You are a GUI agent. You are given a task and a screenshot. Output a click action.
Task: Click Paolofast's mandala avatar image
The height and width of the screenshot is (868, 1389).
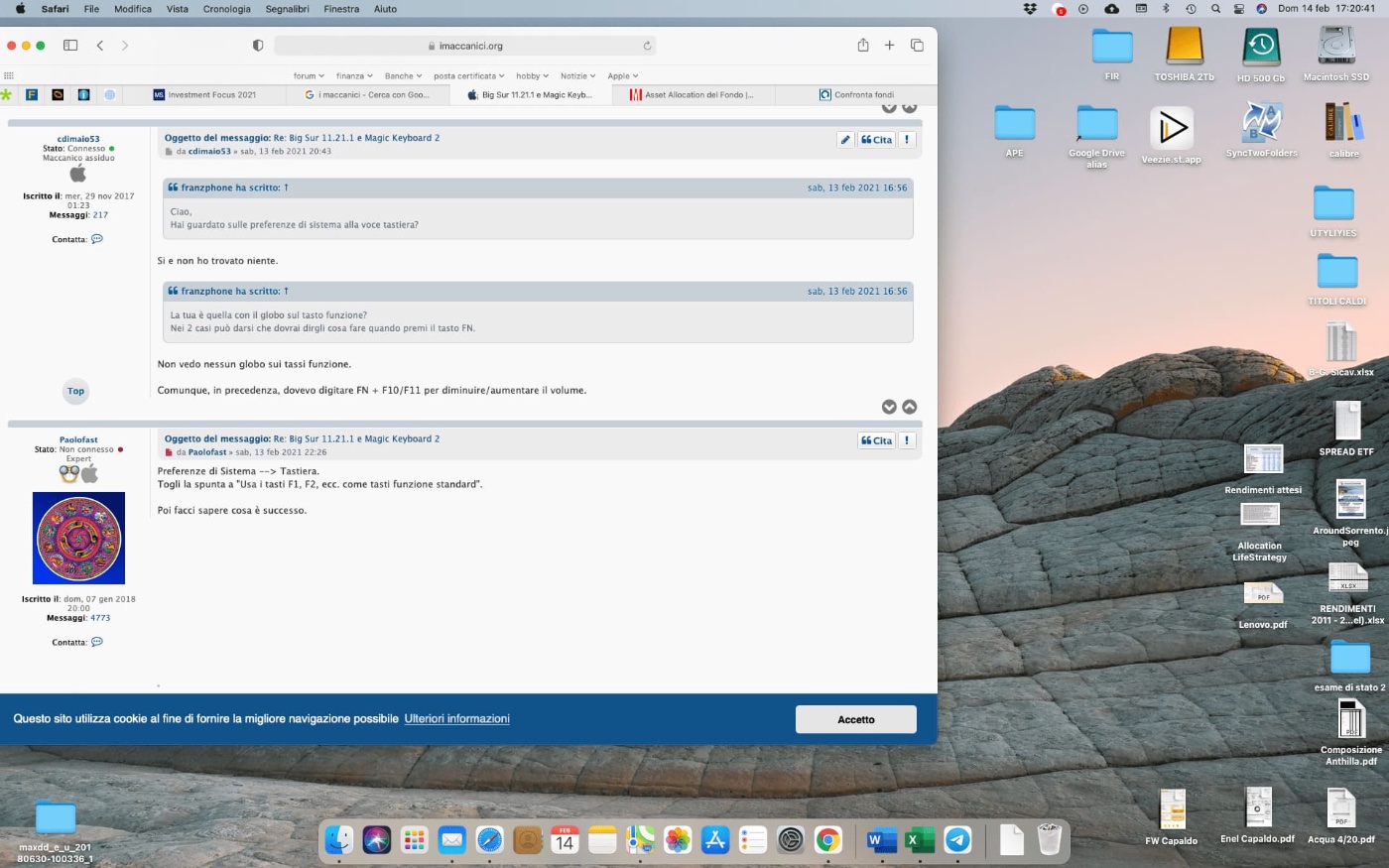click(x=78, y=538)
